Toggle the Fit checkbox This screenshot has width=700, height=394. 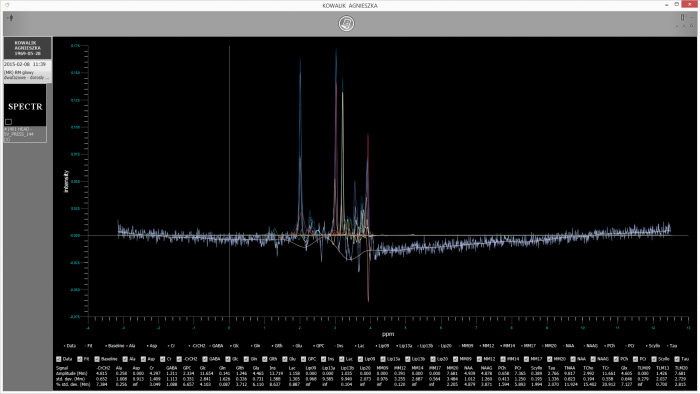(79, 359)
